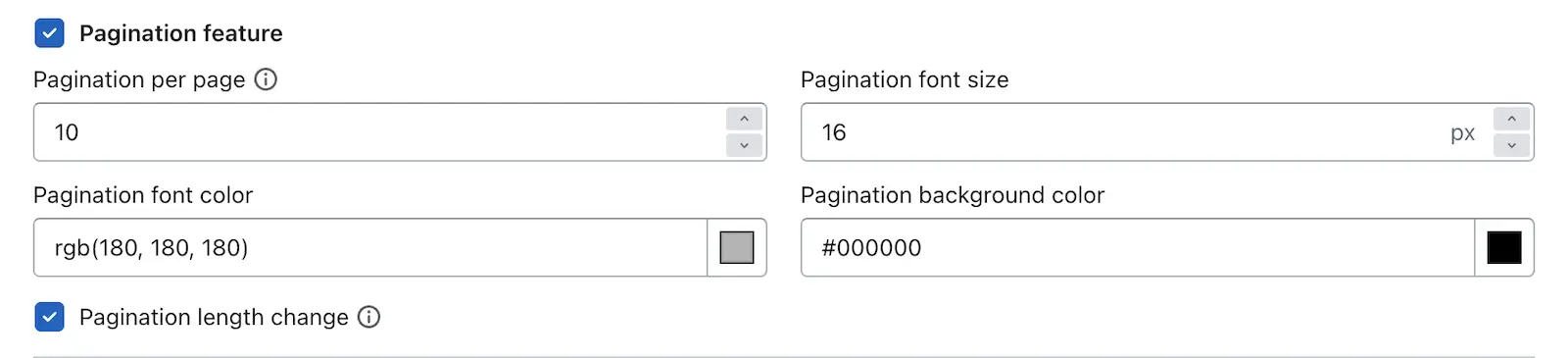
Task: Click the Pagination feature label text
Action: click(181, 33)
